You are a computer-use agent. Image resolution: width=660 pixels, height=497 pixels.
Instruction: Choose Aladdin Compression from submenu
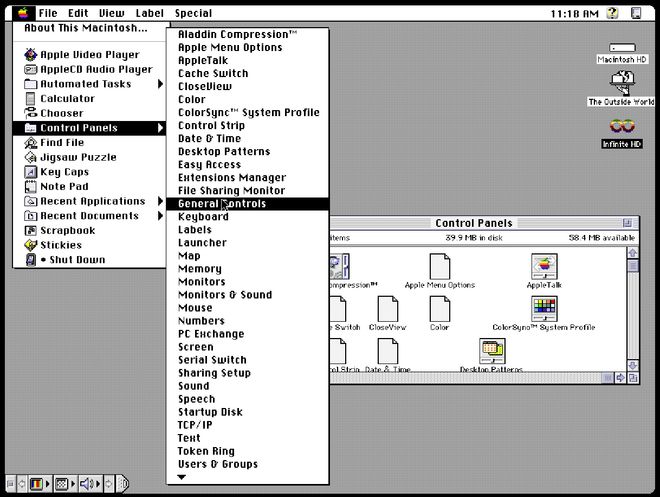coord(248,34)
